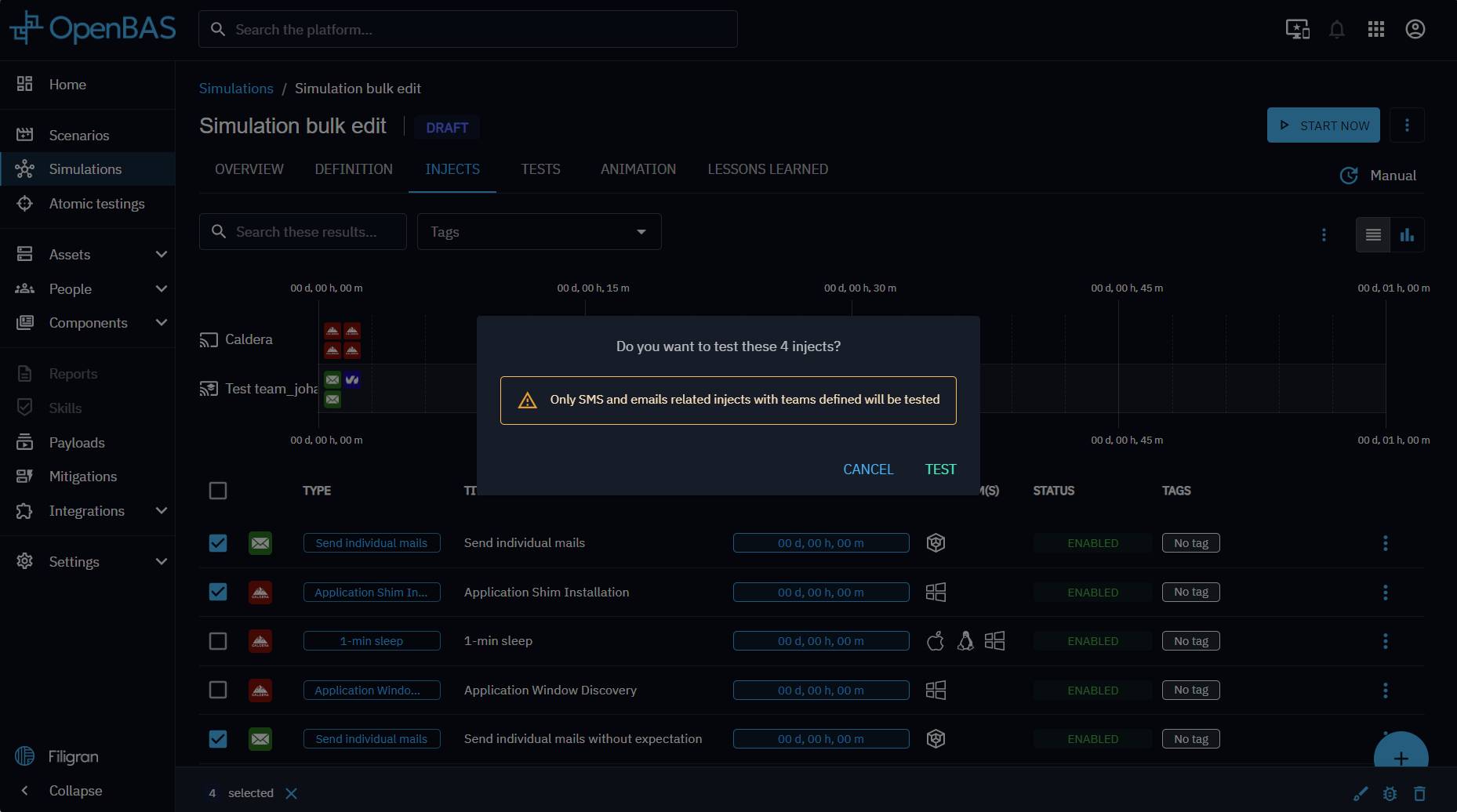Open the Lessons Learned tab

pyautogui.click(x=768, y=169)
